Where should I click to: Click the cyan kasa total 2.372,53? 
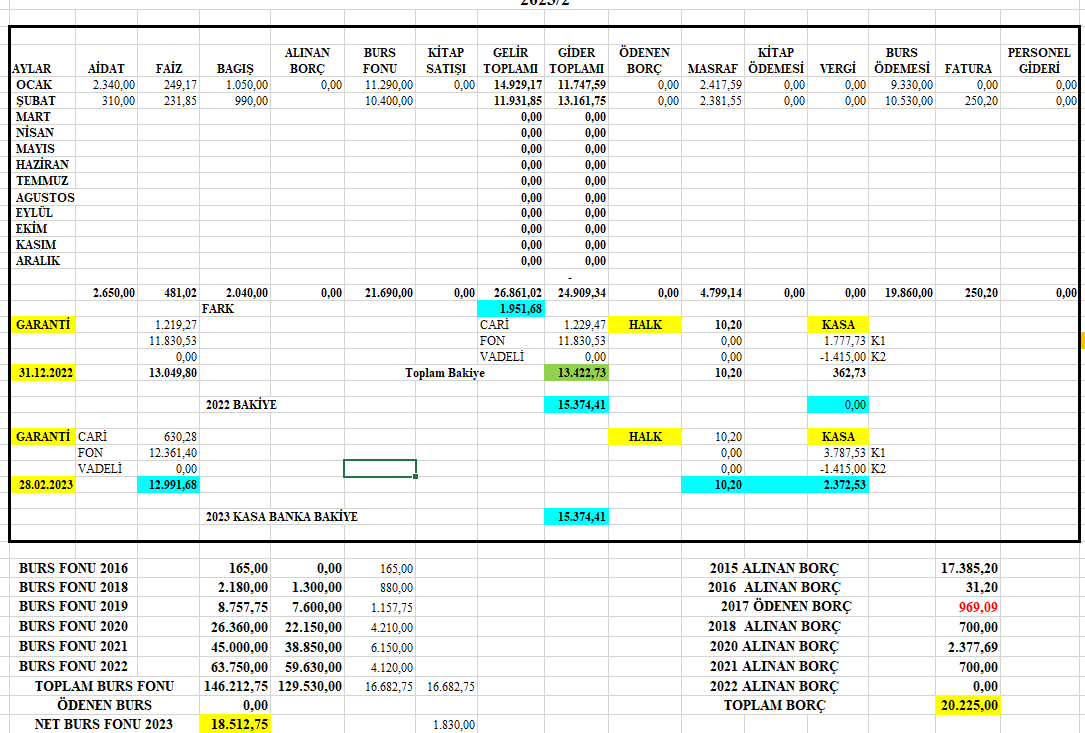tap(838, 485)
